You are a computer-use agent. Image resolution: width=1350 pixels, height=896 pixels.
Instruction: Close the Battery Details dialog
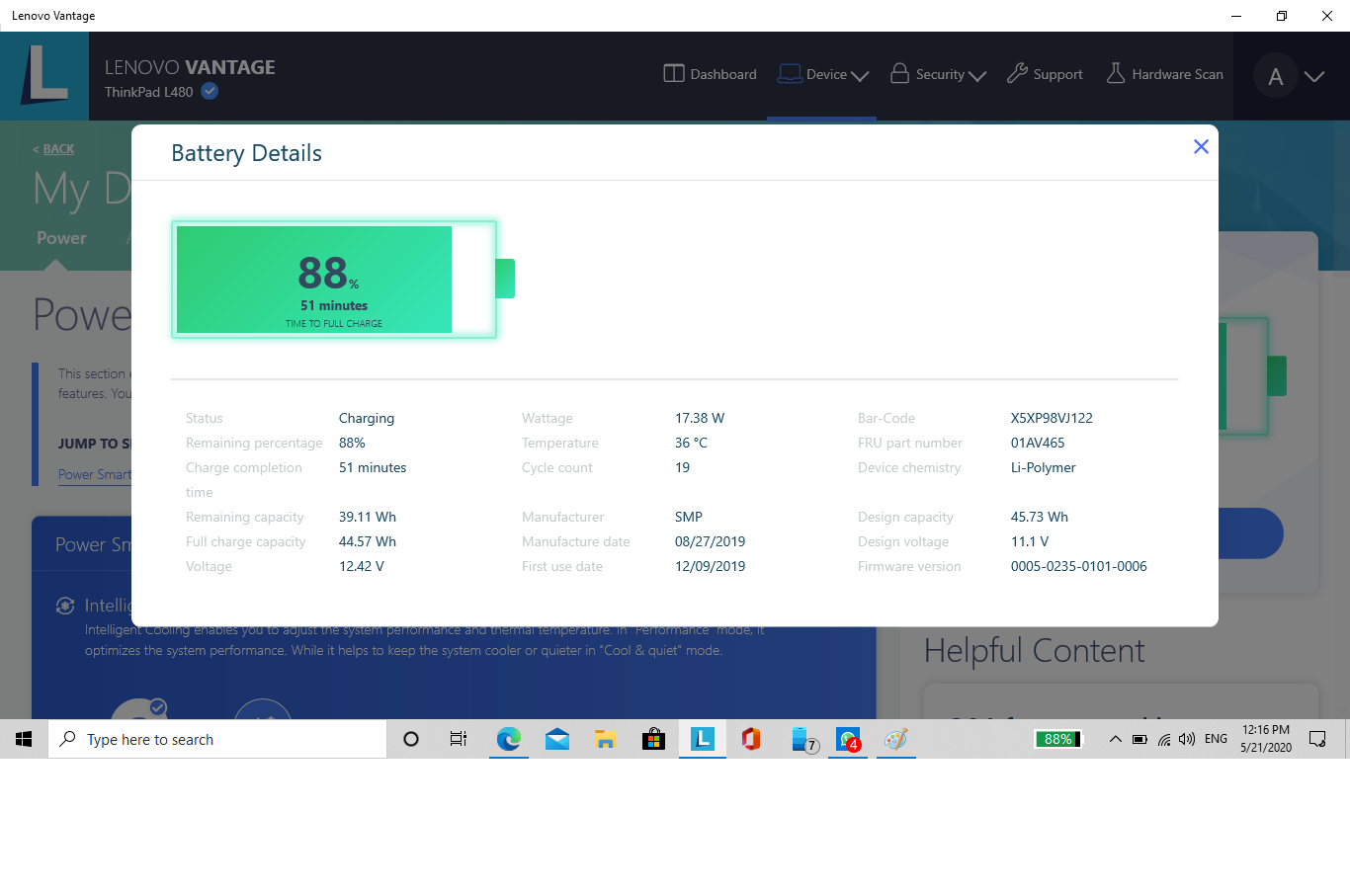coord(1201,146)
